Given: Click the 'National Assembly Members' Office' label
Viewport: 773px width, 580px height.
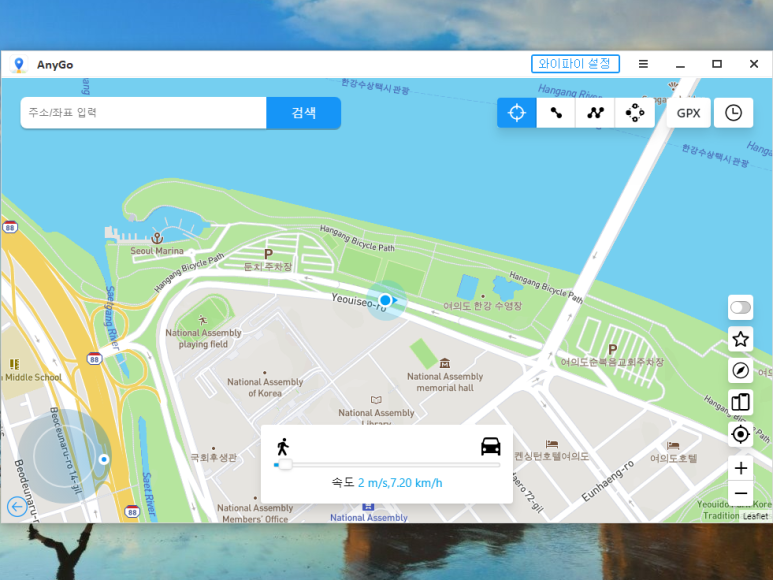Looking at the screenshot, I should pos(255,513).
